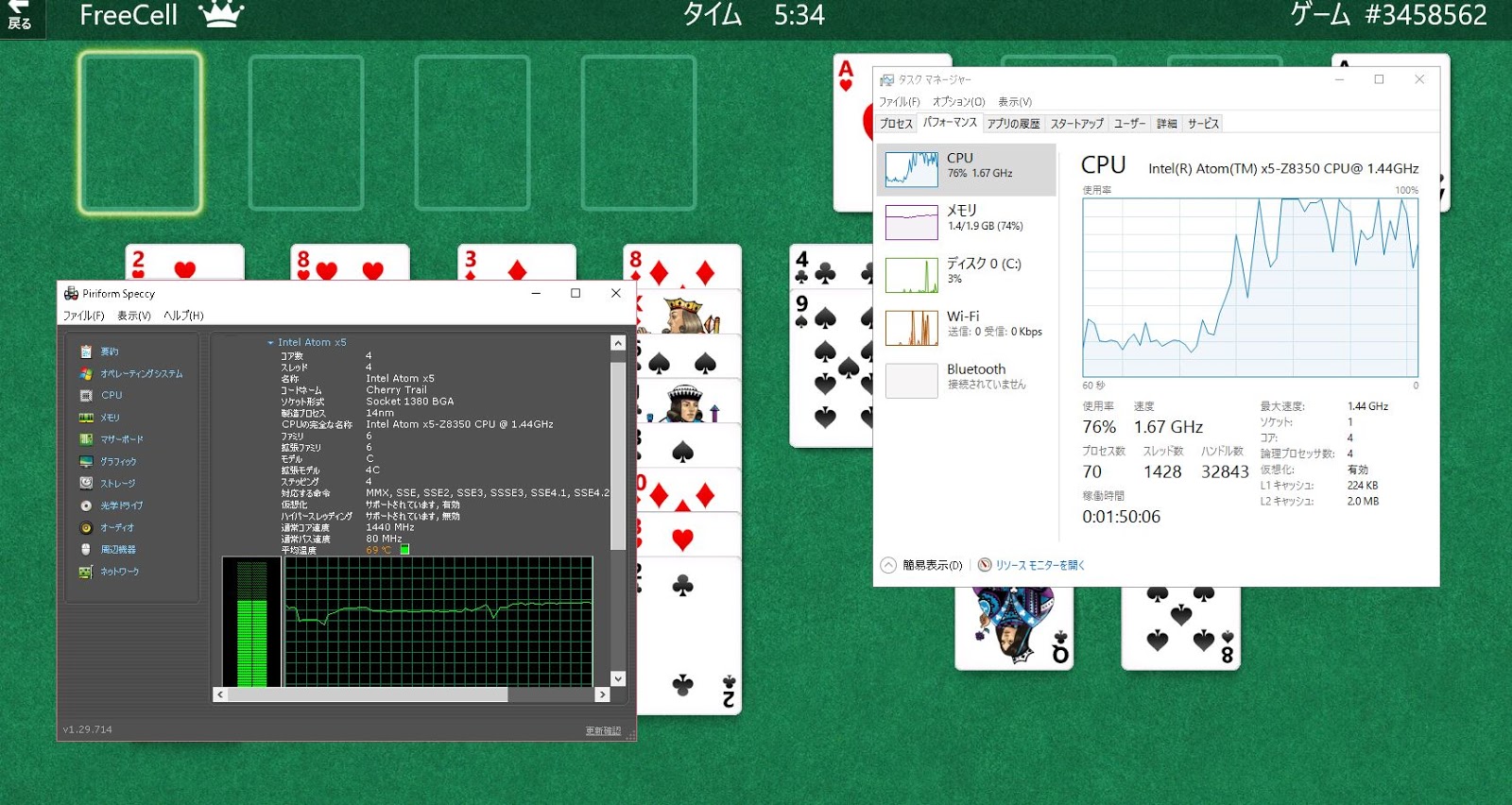Click the 2 of hearts card
Viewport: 1512px width, 805px height.
pyautogui.click(x=184, y=263)
